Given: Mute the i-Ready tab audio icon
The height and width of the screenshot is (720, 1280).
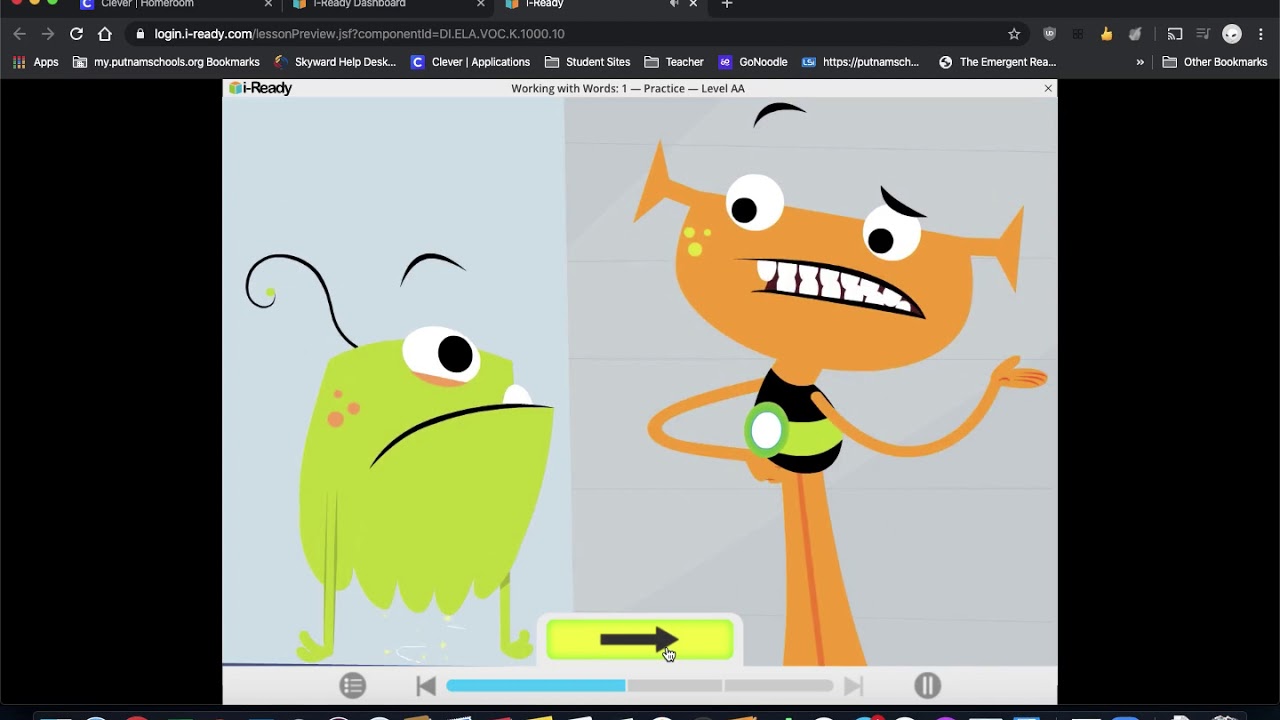Looking at the screenshot, I should (x=674, y=5).
